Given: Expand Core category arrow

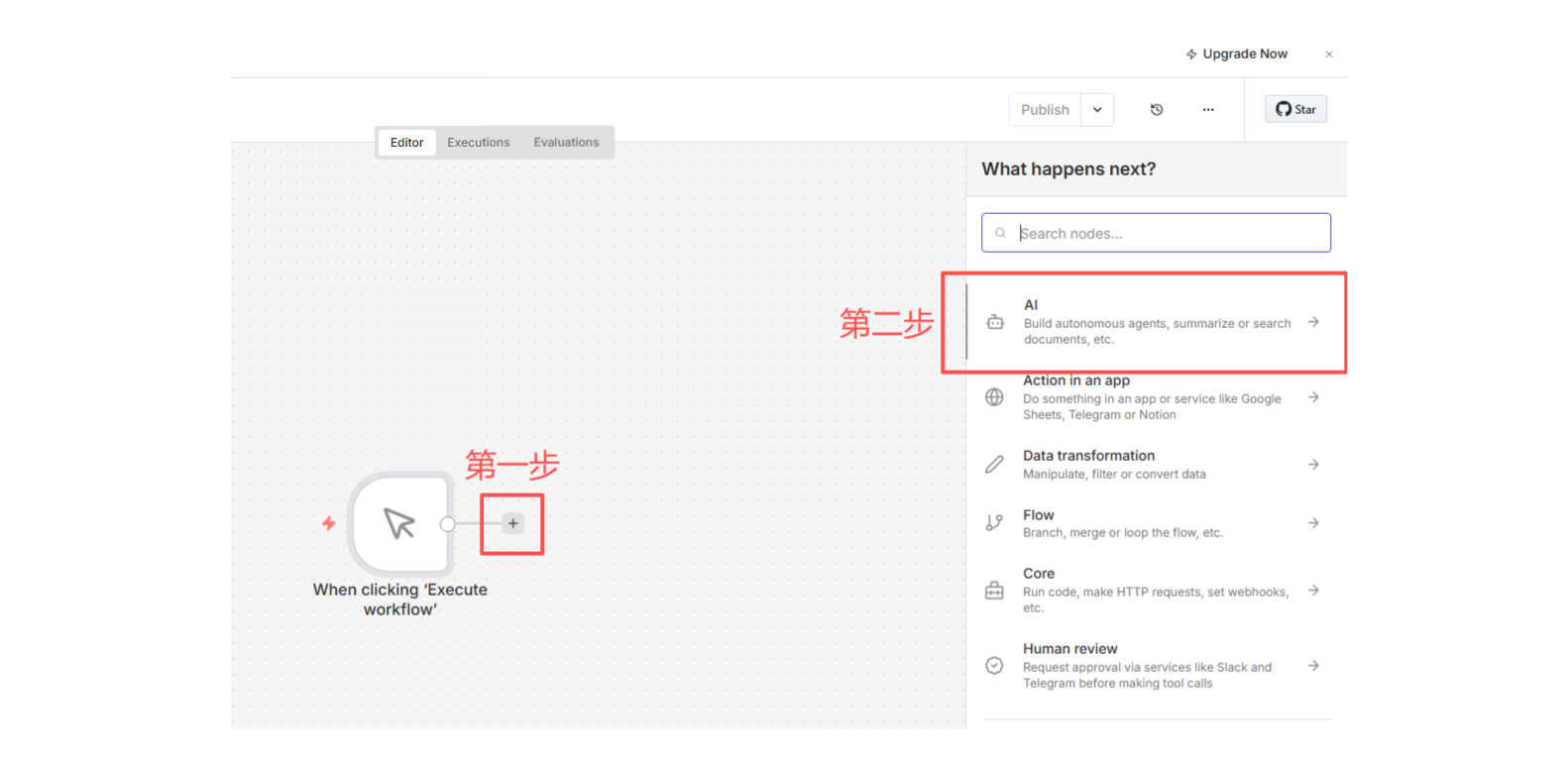Looking at the screenshot, I should (1313, 591).
